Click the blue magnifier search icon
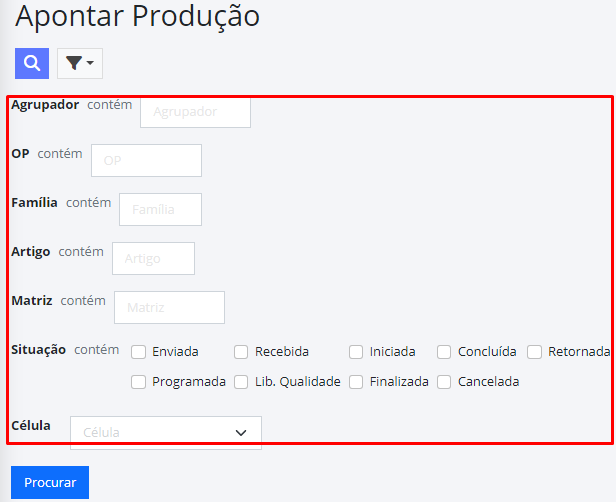This screenshot has height=504, width=616. [x=32, y=63]
